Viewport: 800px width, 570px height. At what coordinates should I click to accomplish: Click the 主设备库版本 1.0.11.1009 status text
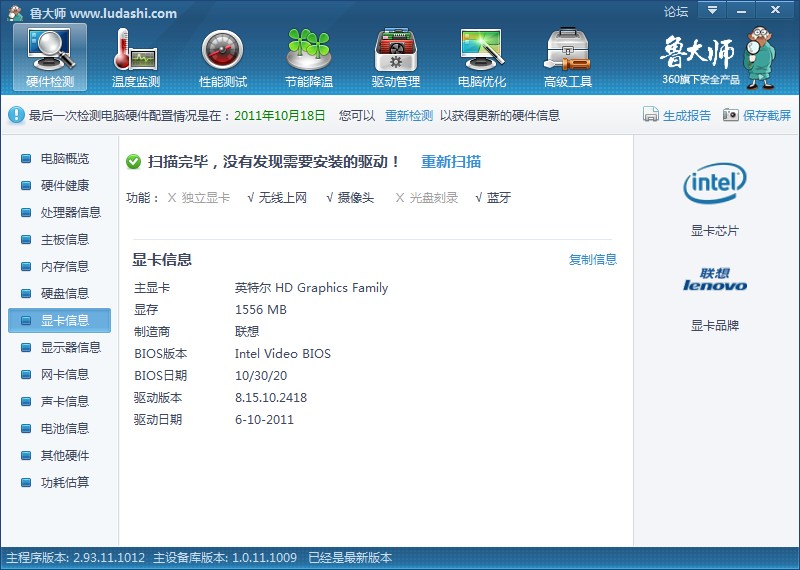pyautogui.click(x=225, y=557)
